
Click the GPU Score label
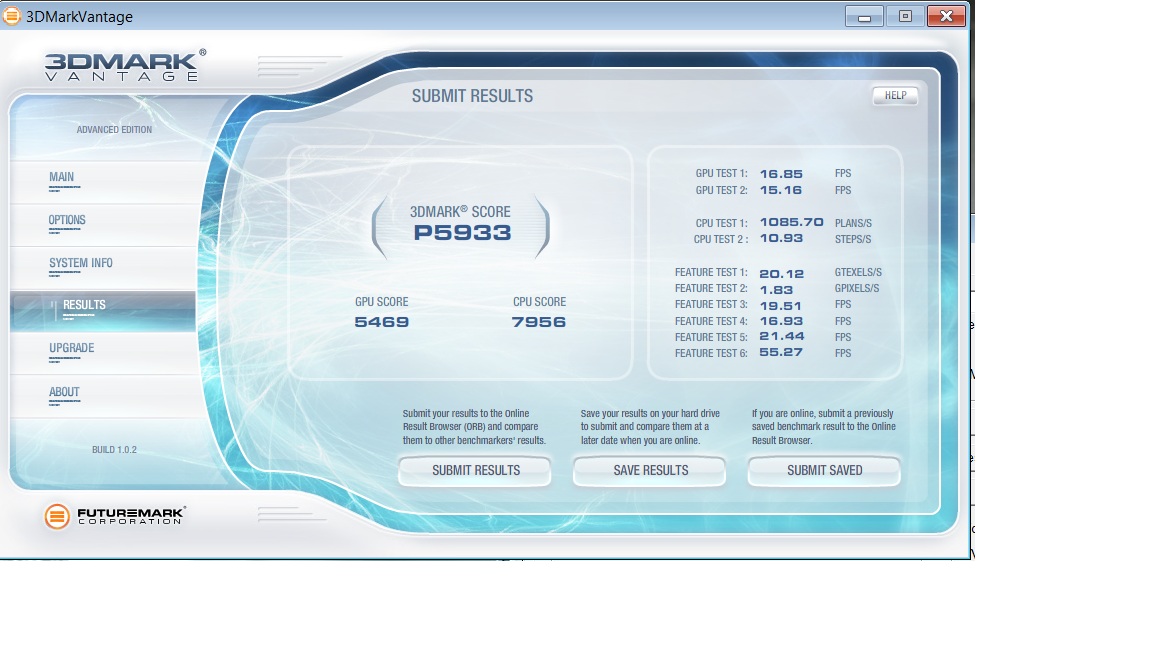(x=381, y=302)
